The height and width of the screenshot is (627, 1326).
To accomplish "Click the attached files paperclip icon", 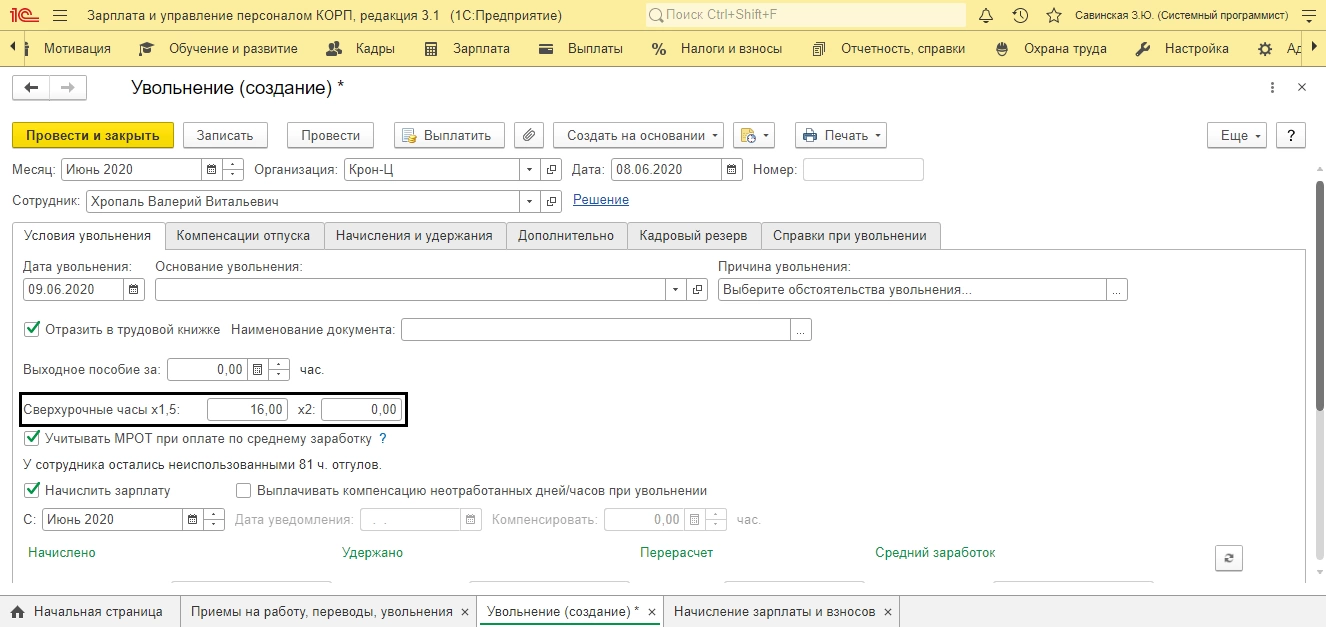I will point(530,135).
